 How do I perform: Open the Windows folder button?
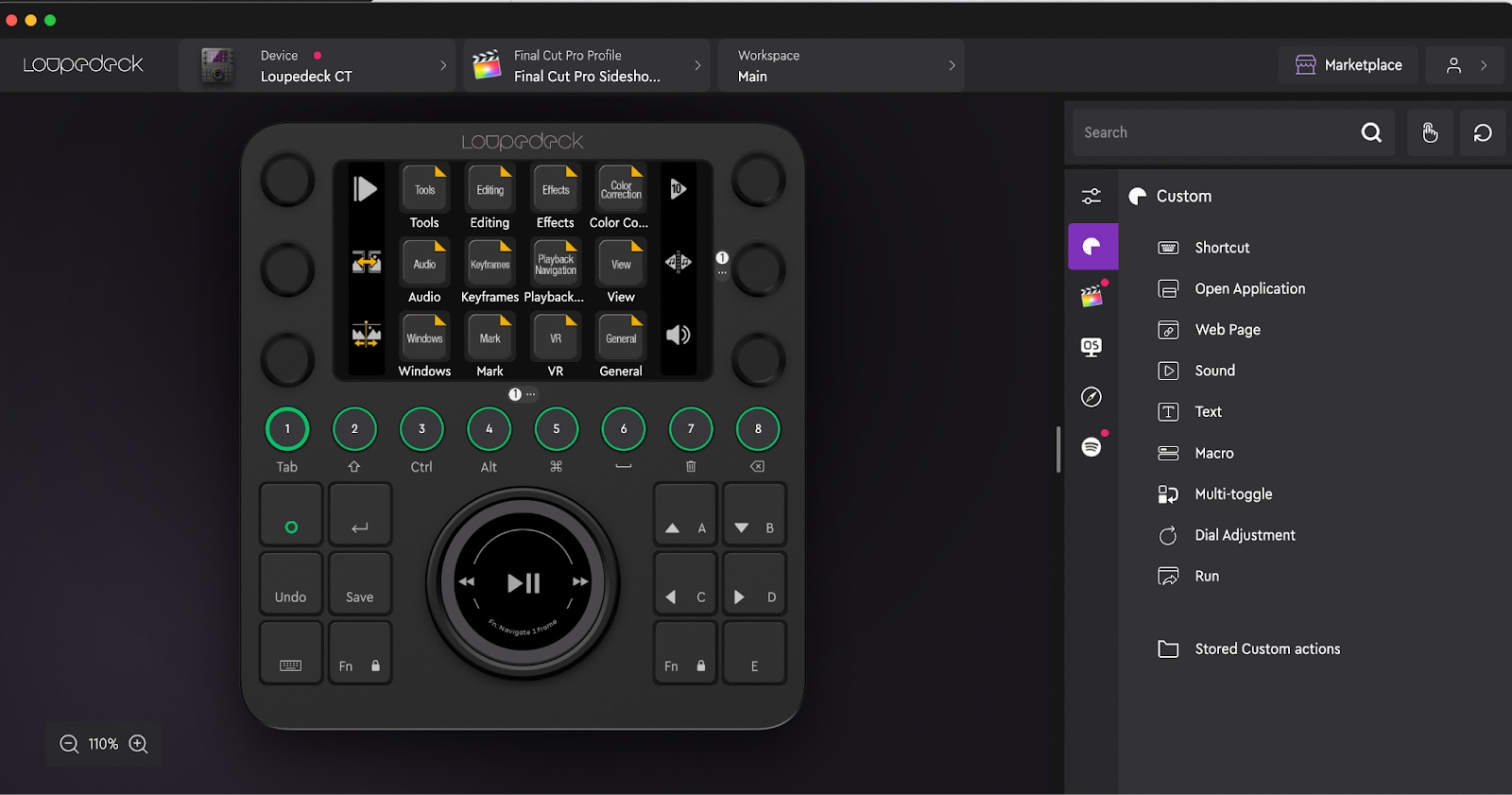(424, 338)
